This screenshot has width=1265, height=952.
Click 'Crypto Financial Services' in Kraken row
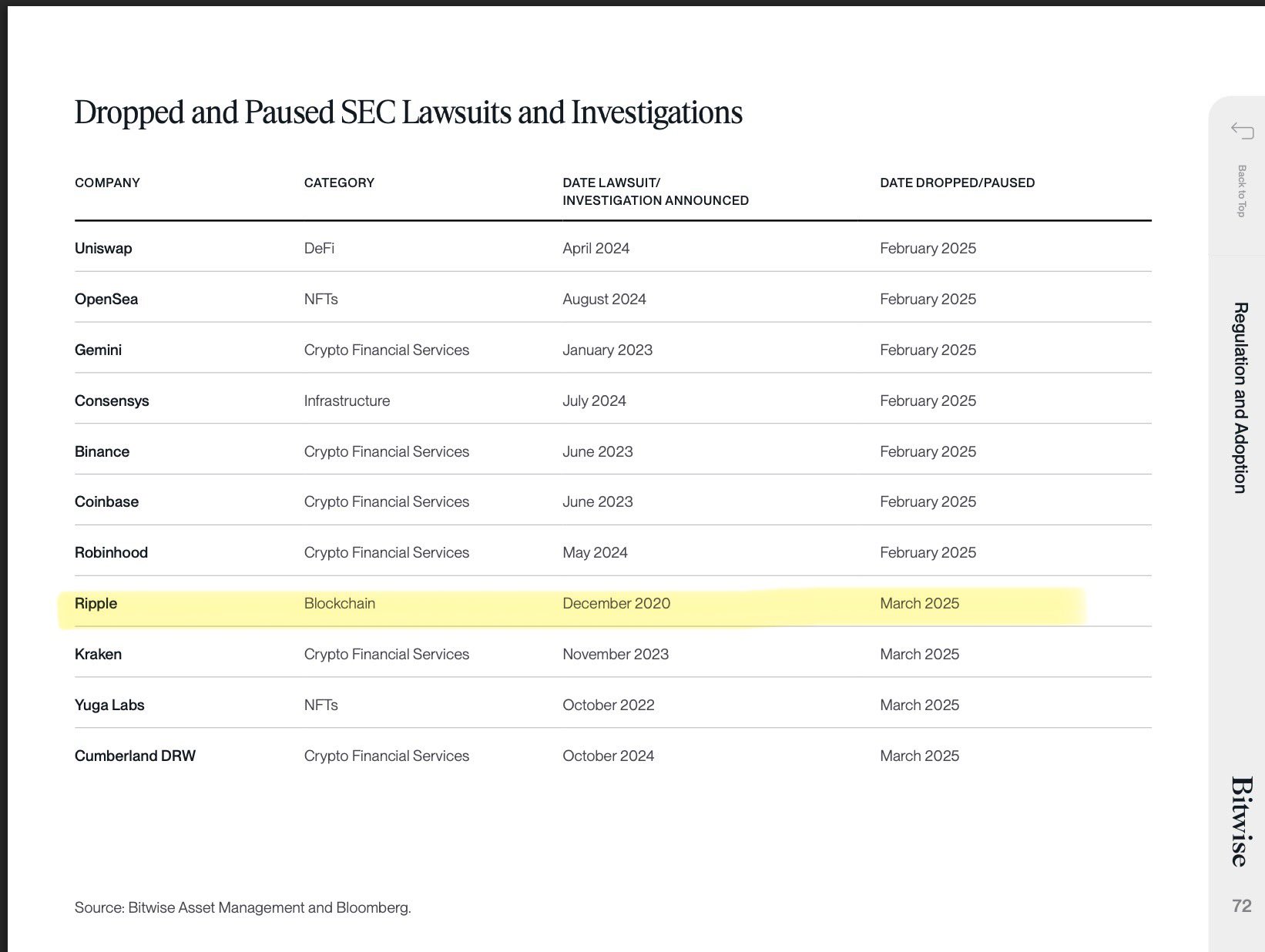coord(386,654)
